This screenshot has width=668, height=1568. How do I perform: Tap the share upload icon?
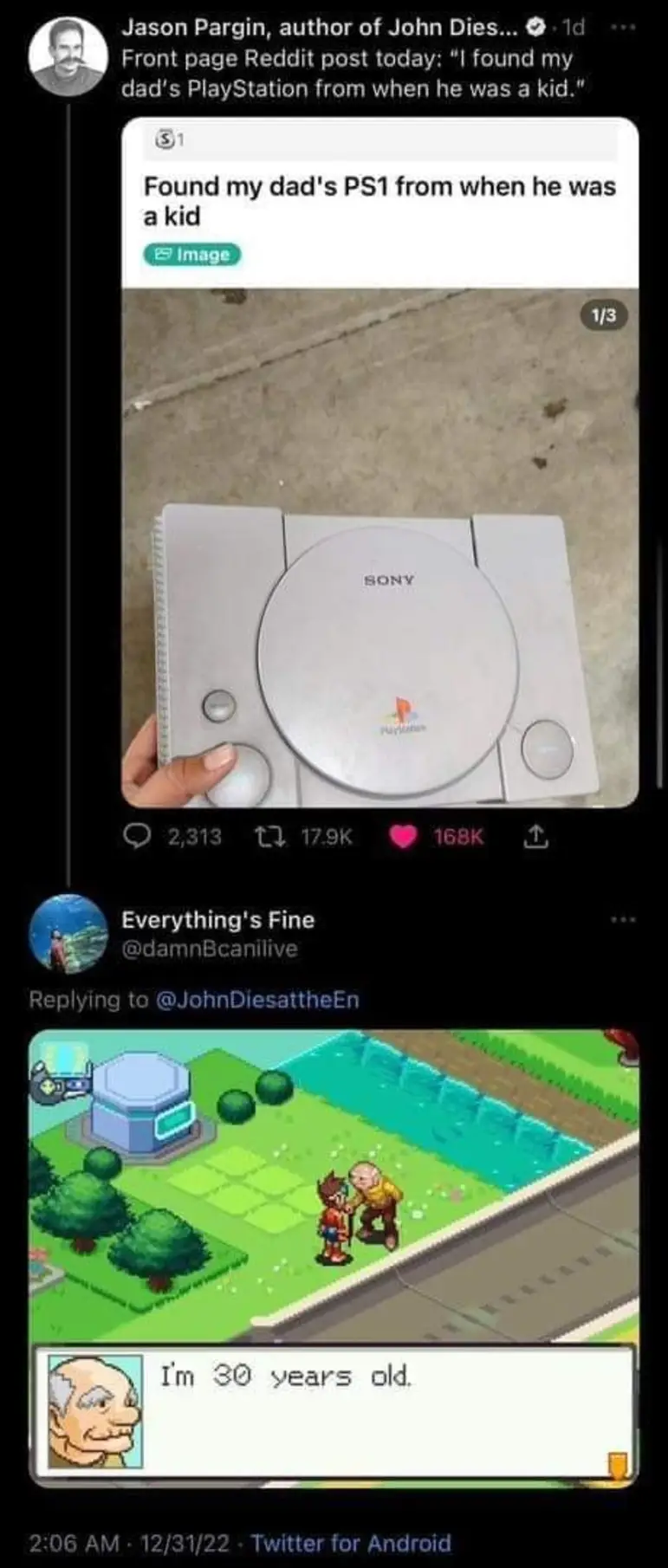(x=535, y=836)
